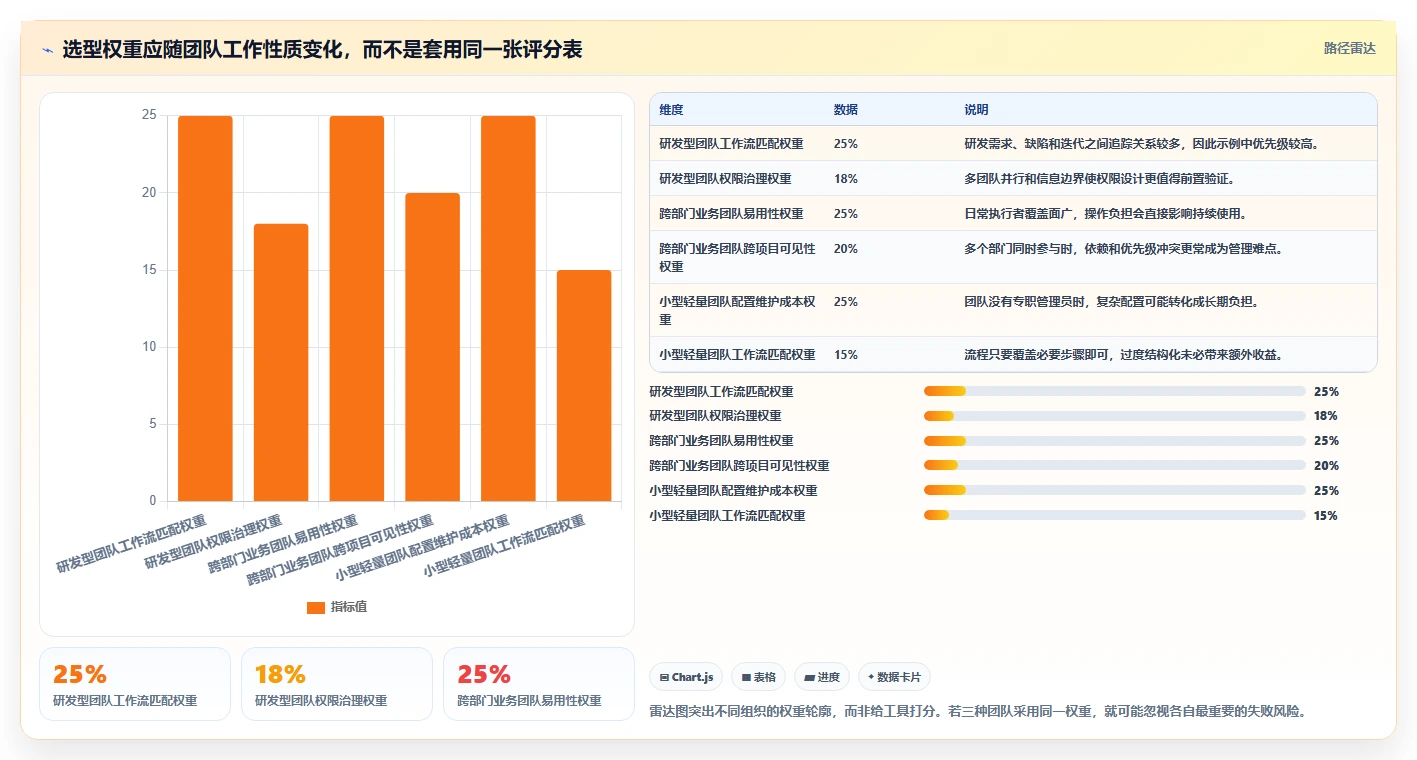Click description starting 日常执行者覆盖面广
Screen dimensions: 1417x760
point(1105,213)
